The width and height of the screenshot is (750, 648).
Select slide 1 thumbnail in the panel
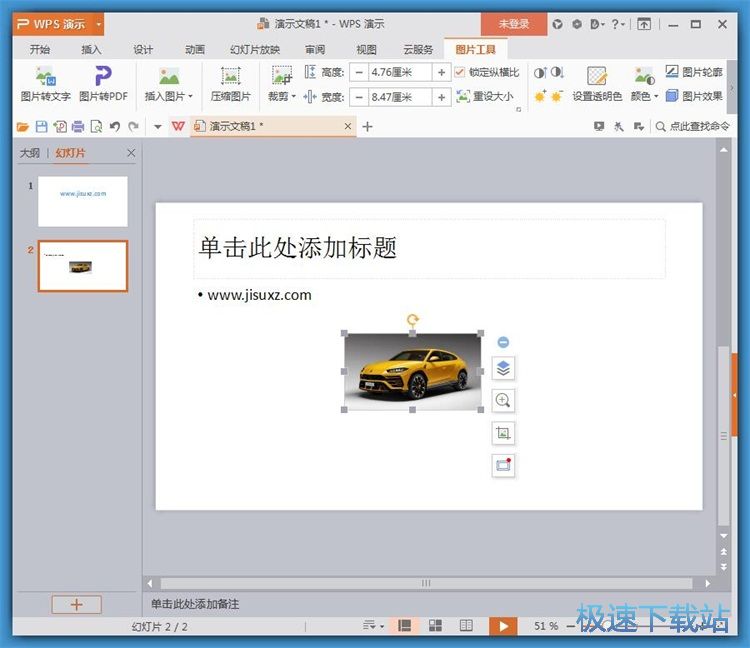[83, 201]
